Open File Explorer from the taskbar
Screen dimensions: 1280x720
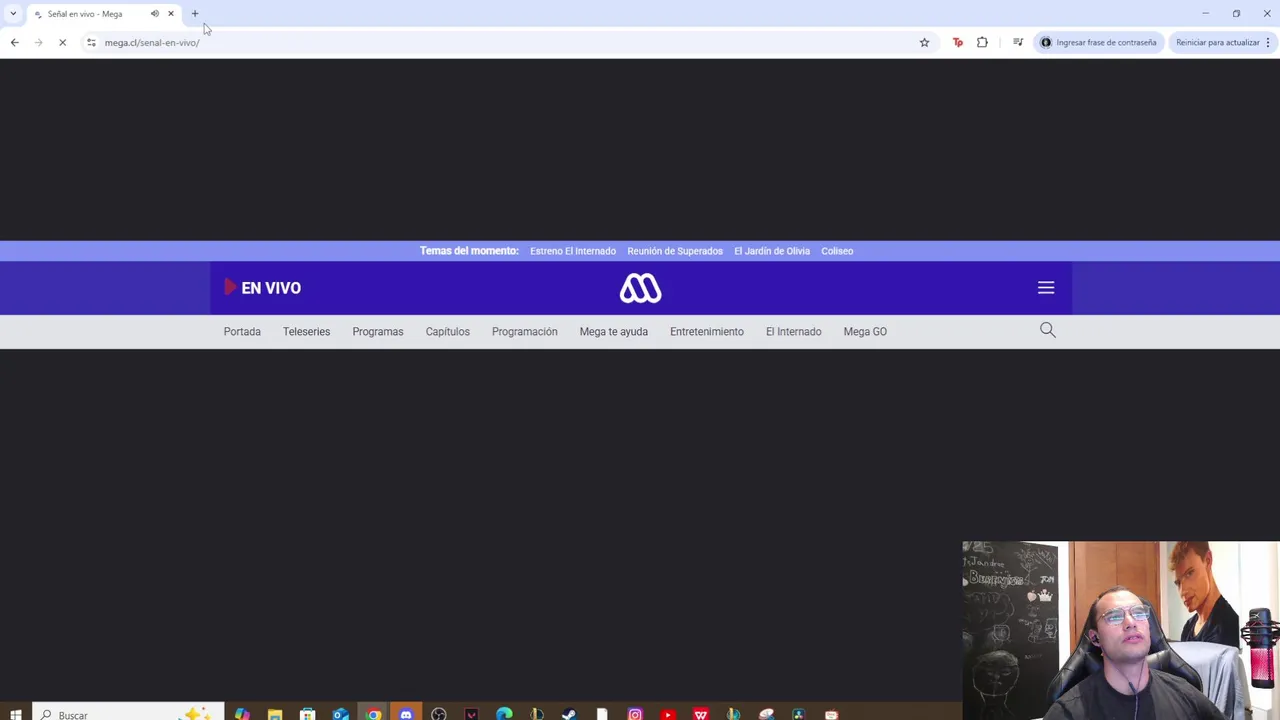coord(274,714)
